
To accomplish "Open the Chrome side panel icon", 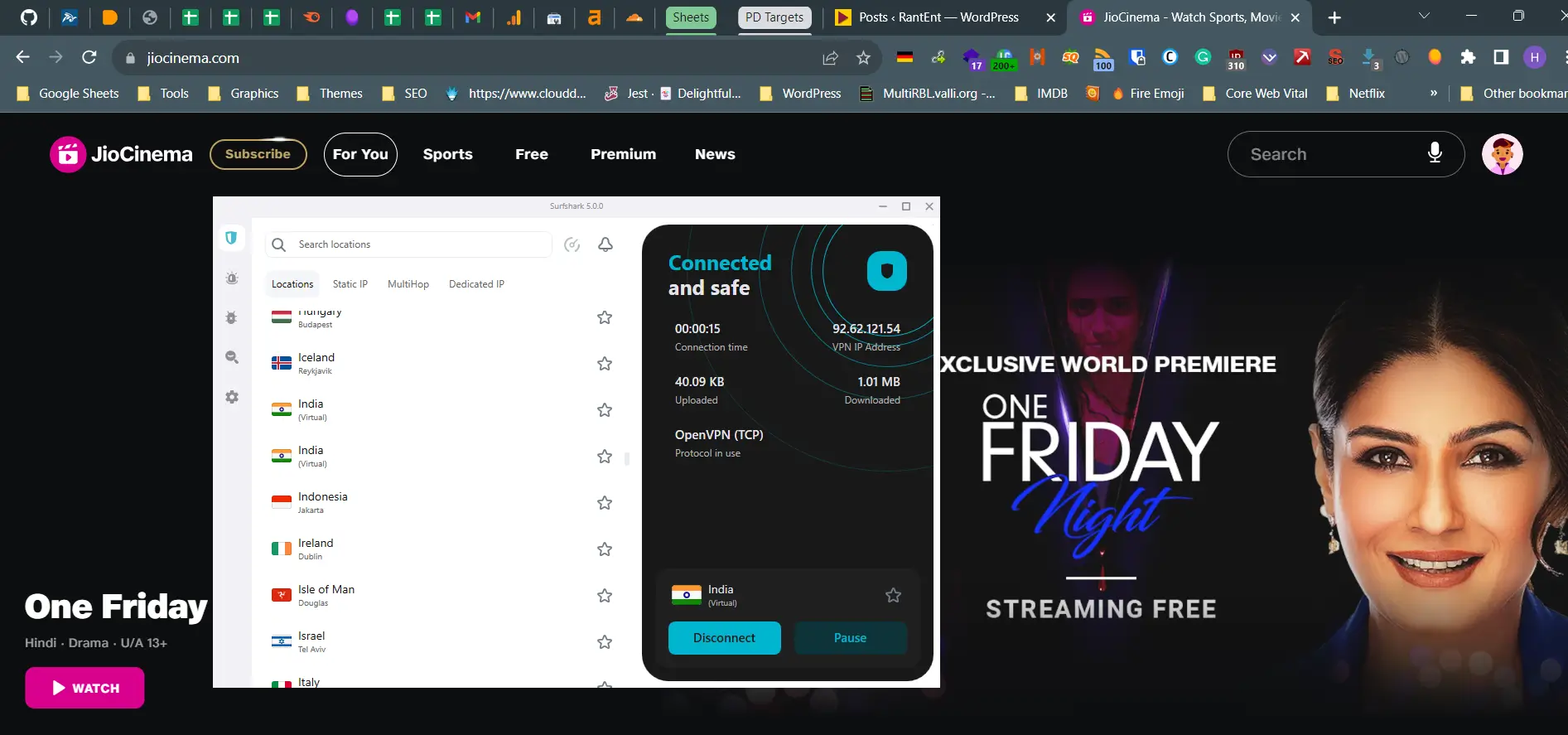I will (x=1501, y=57).
